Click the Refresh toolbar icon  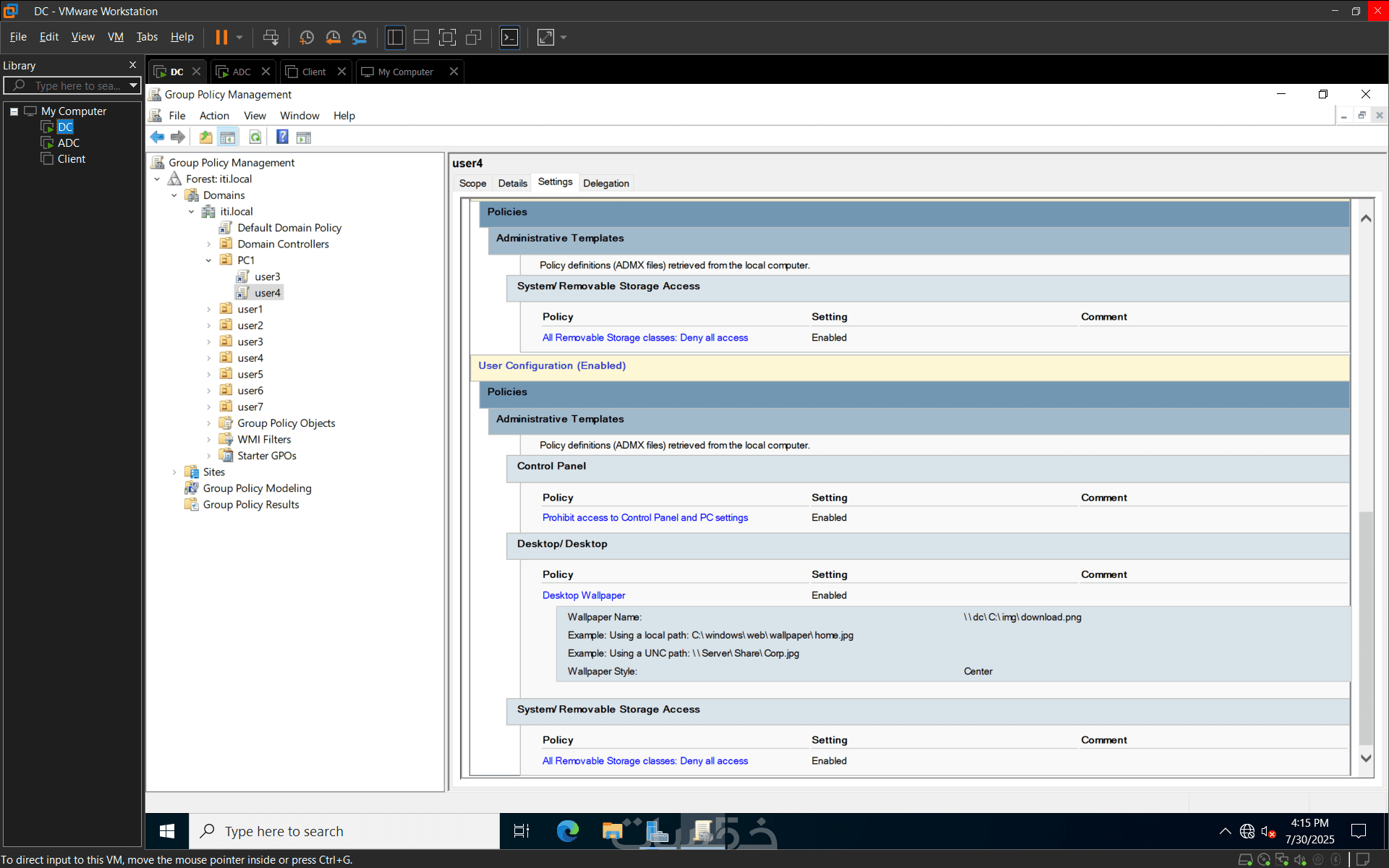[x=255, y=137]
